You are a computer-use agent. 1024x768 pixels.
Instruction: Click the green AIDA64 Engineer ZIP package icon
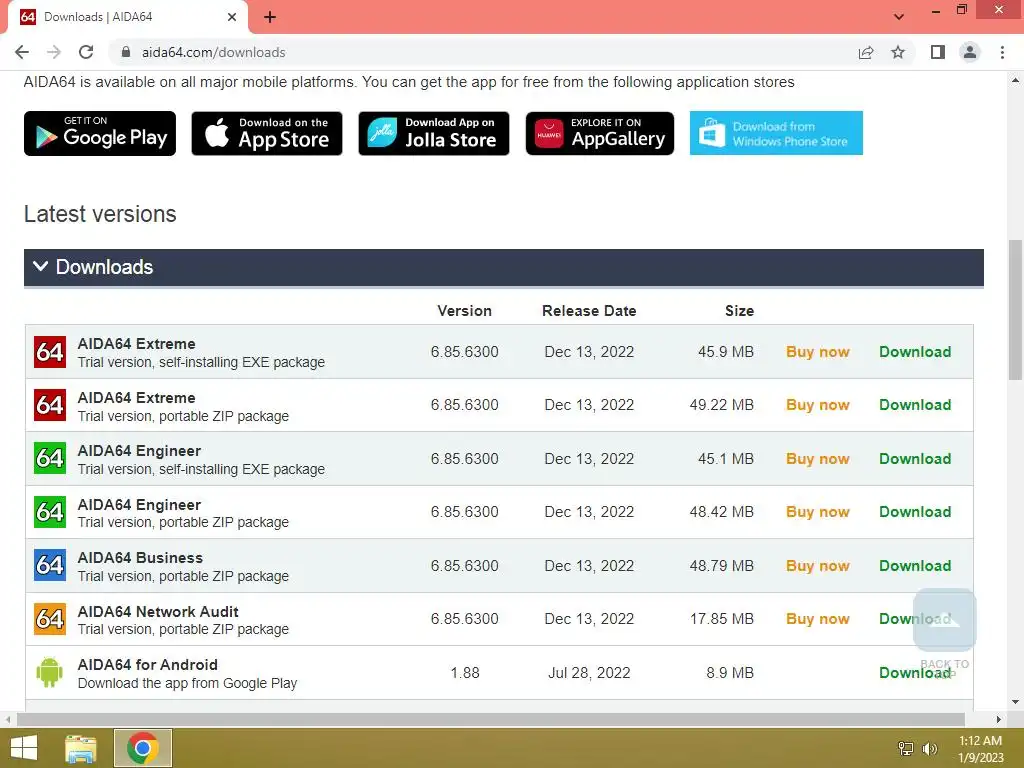50,512
